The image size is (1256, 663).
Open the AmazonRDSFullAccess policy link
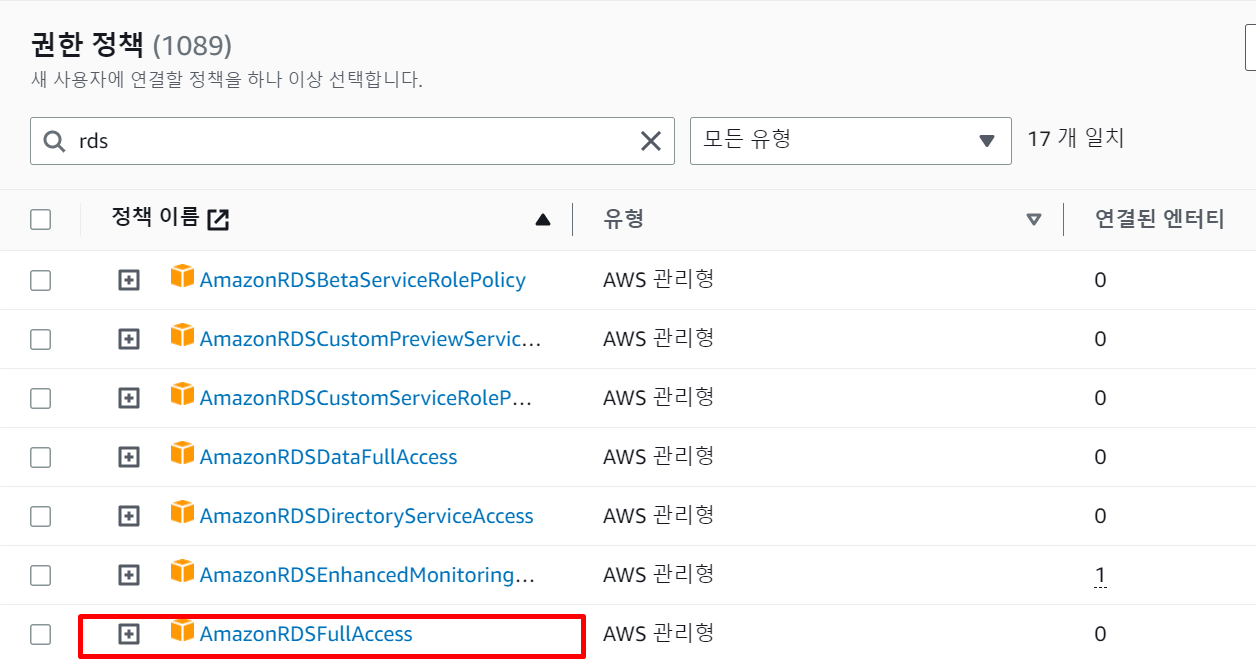coord(306,634)
